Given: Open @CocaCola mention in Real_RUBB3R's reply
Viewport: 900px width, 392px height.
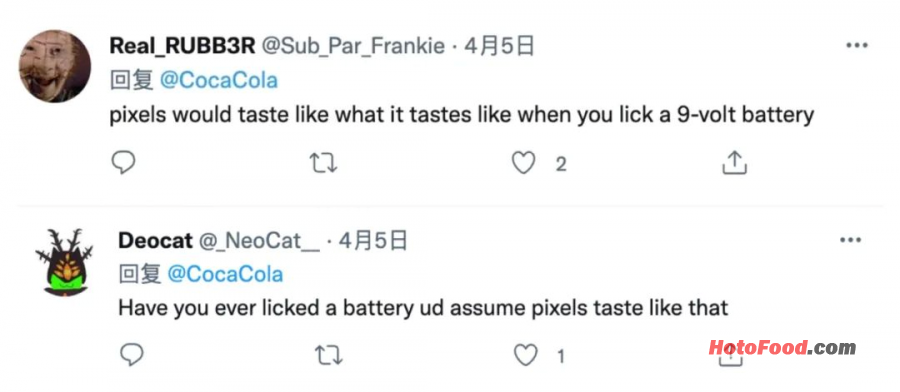Looking at the screenshot, I should point(218,80).
